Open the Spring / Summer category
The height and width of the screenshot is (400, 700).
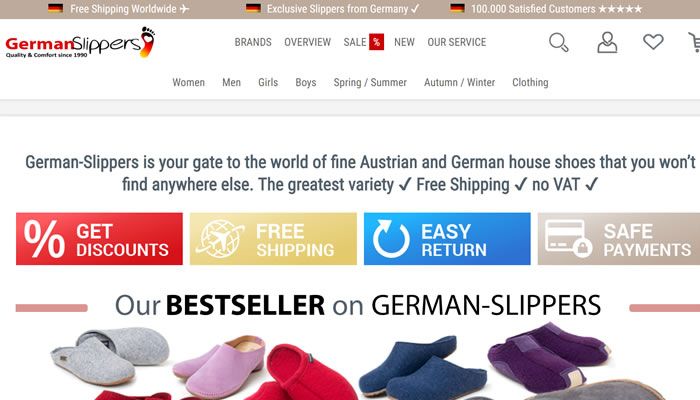pyautogui.click(x=370, y=83)
